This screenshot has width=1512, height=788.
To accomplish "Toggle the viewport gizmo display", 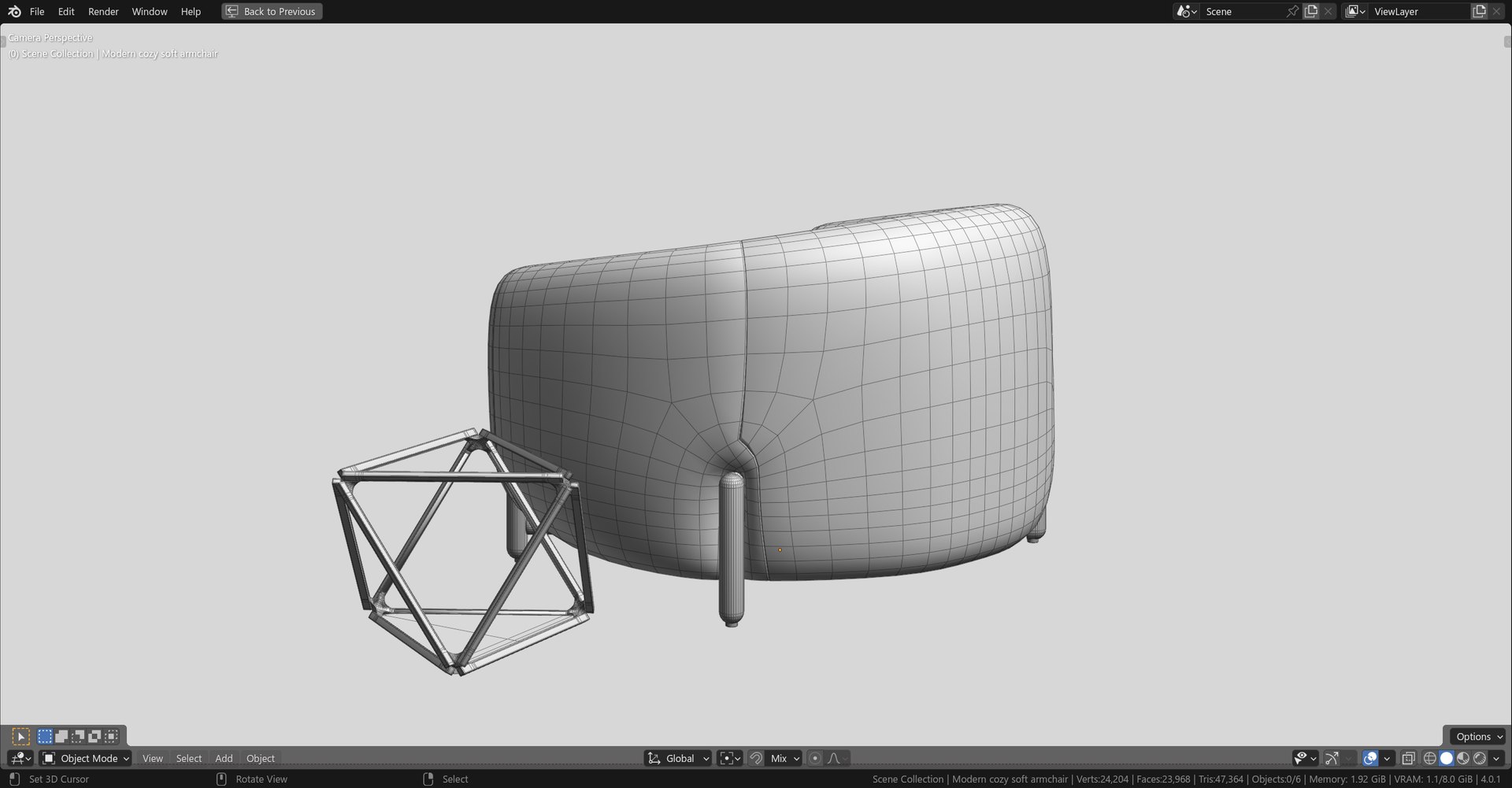I will click(x=1332, y=758).
